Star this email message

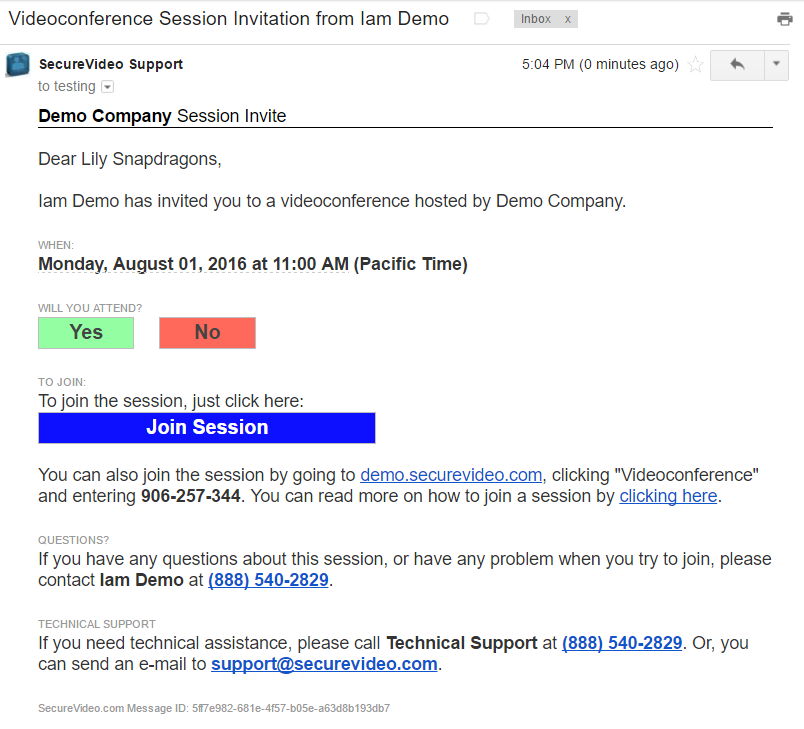coord(696,65)
